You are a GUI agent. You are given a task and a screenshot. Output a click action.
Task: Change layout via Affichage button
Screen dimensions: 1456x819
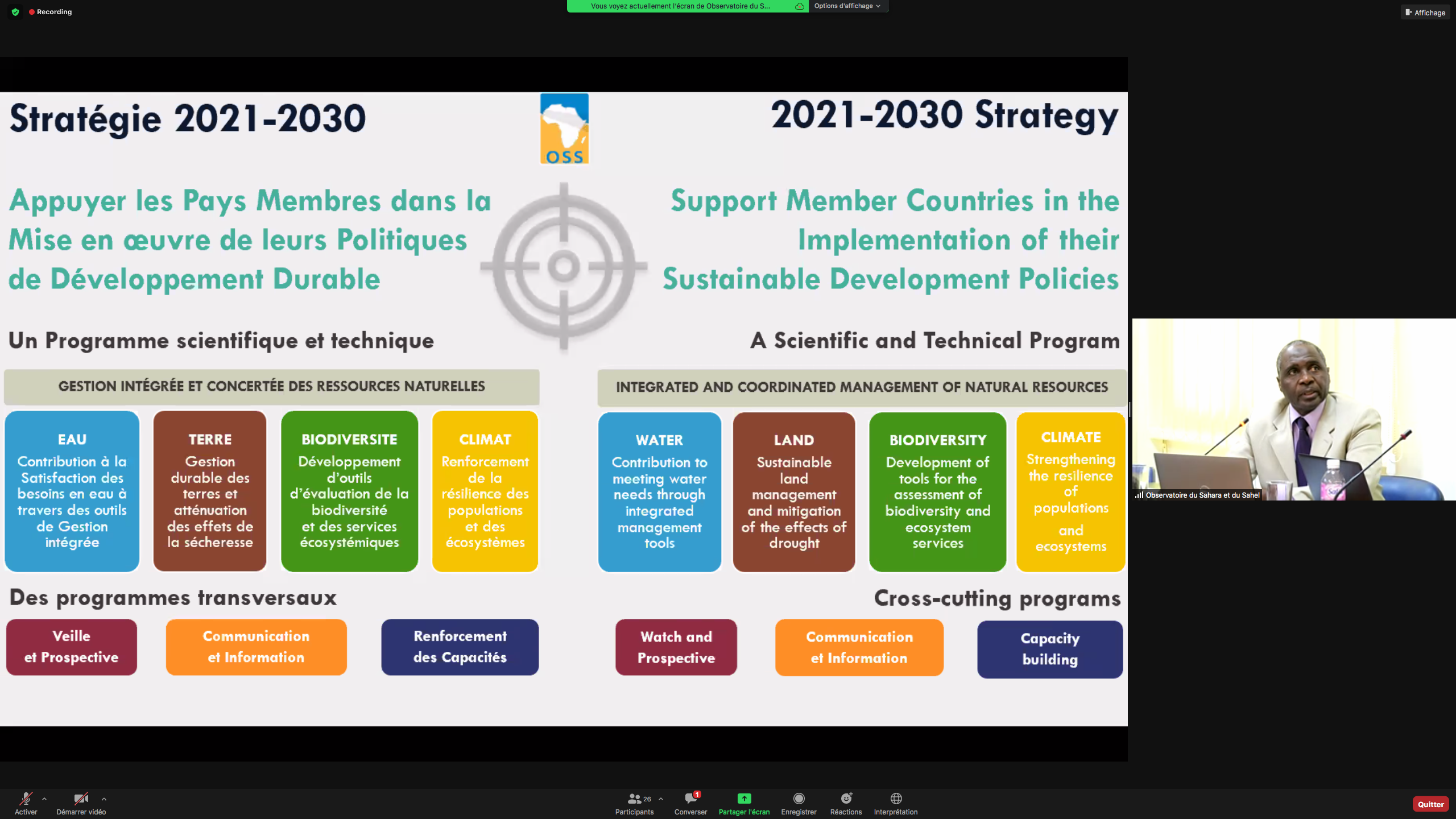1425,12
